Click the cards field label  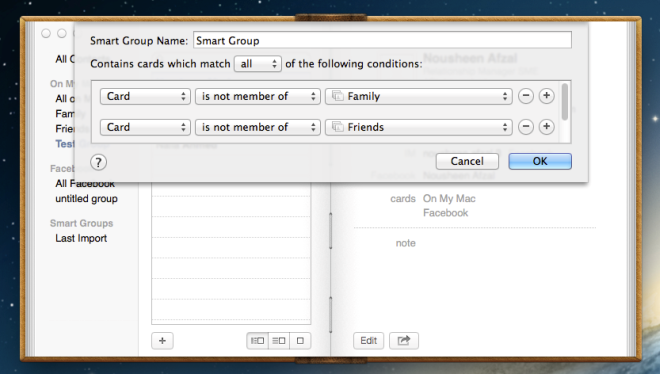pyautogui.click(x=403, y=199)
